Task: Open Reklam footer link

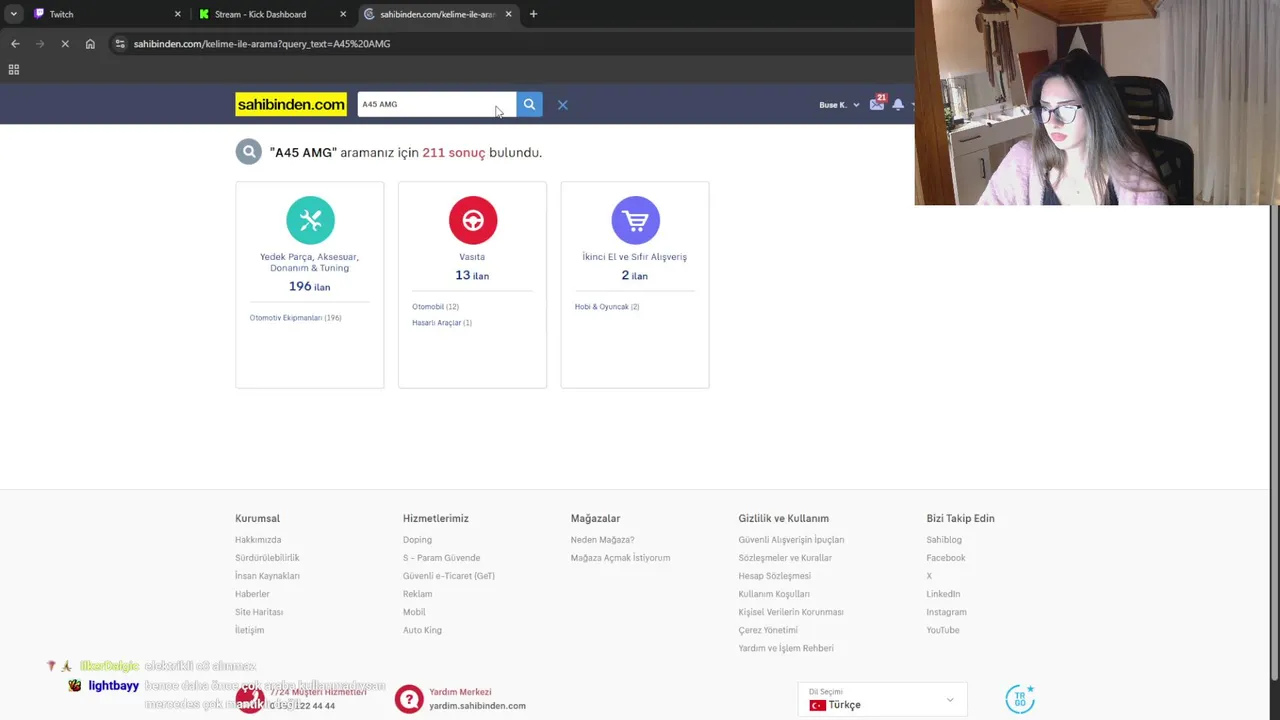Action: pos(417,594)
